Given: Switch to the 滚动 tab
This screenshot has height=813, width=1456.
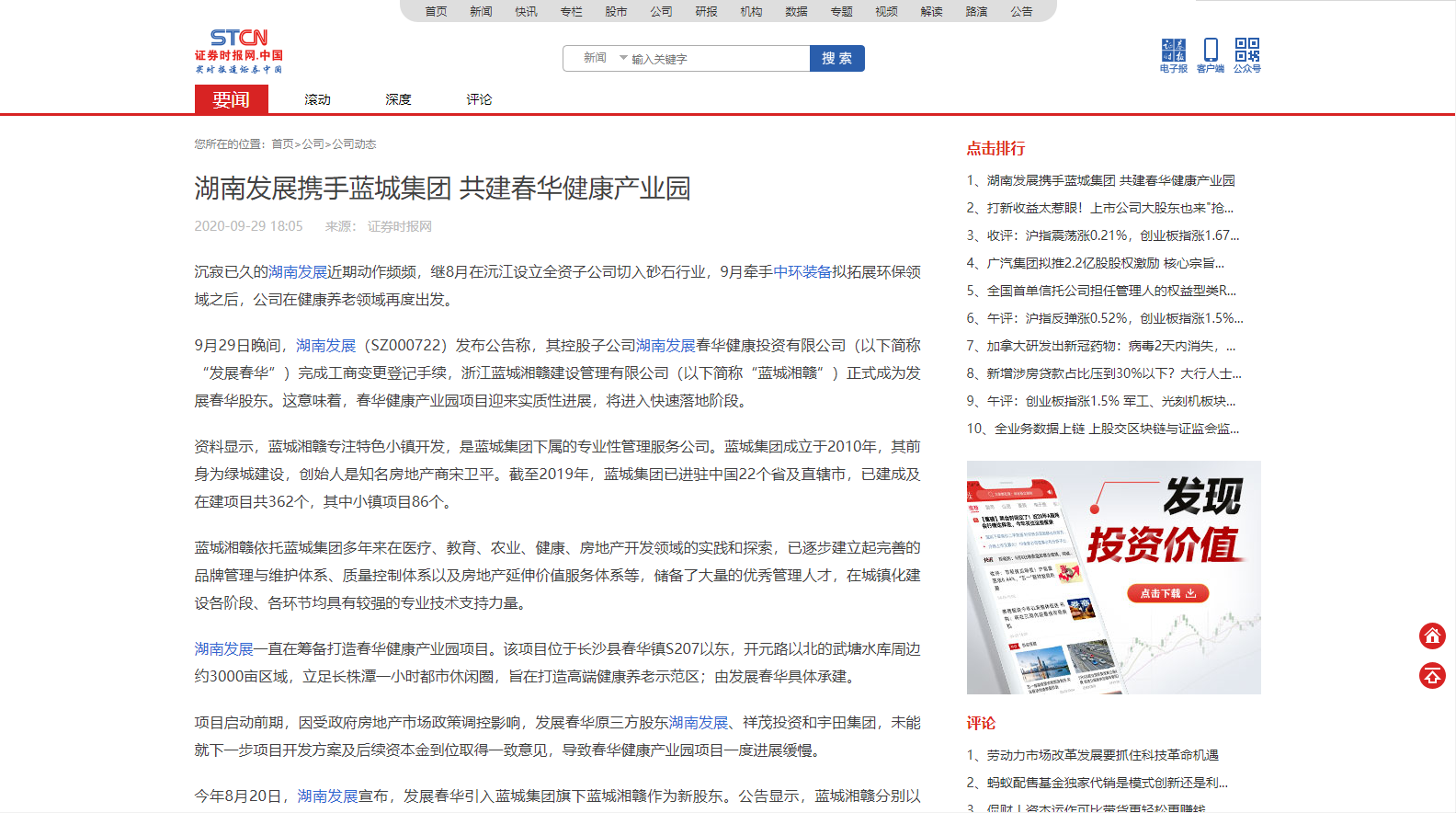Looking at the screenshot, I should click(x=317, y=99).
